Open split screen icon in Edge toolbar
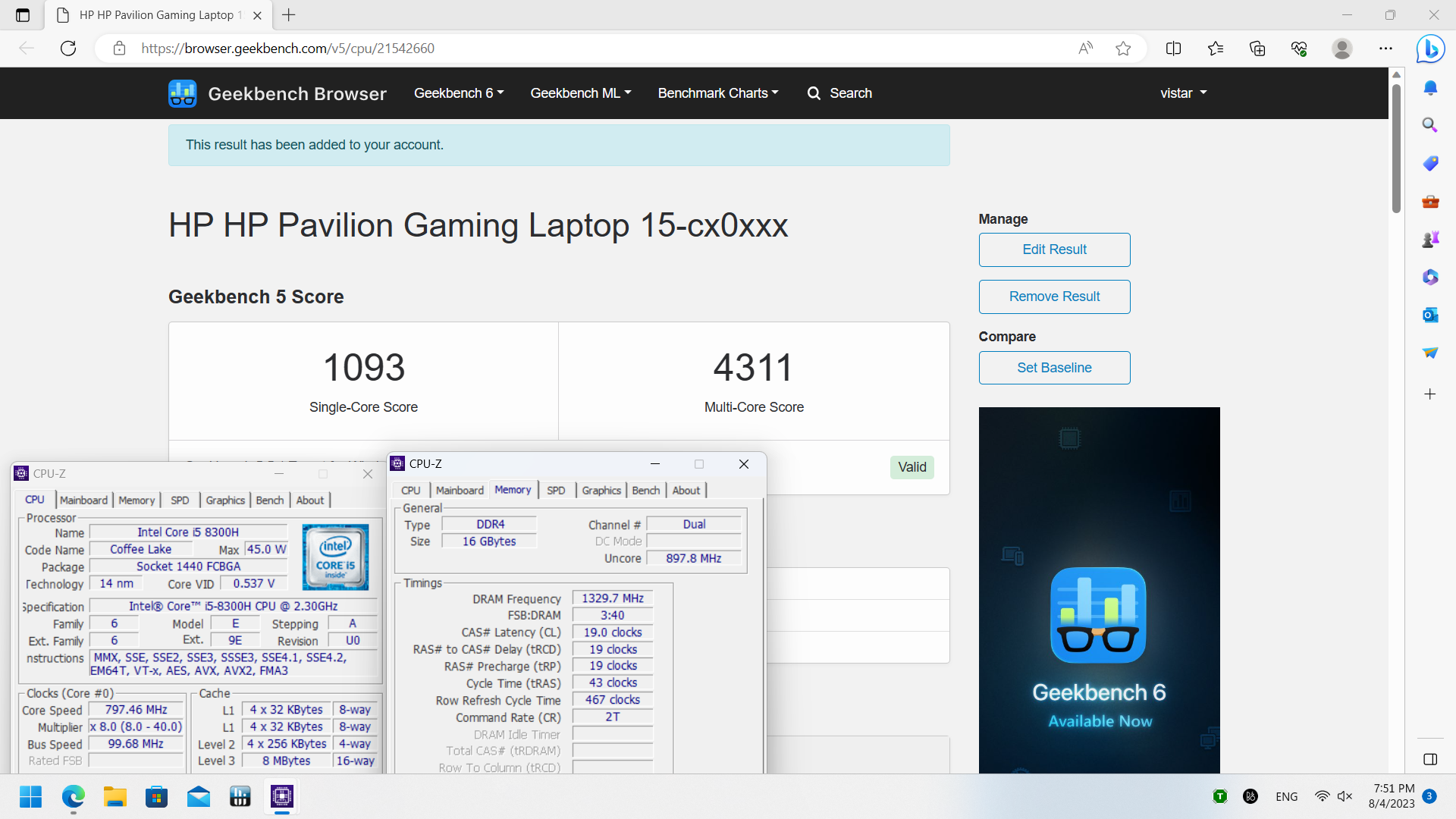1456x819 pixels. (1173, 49)
